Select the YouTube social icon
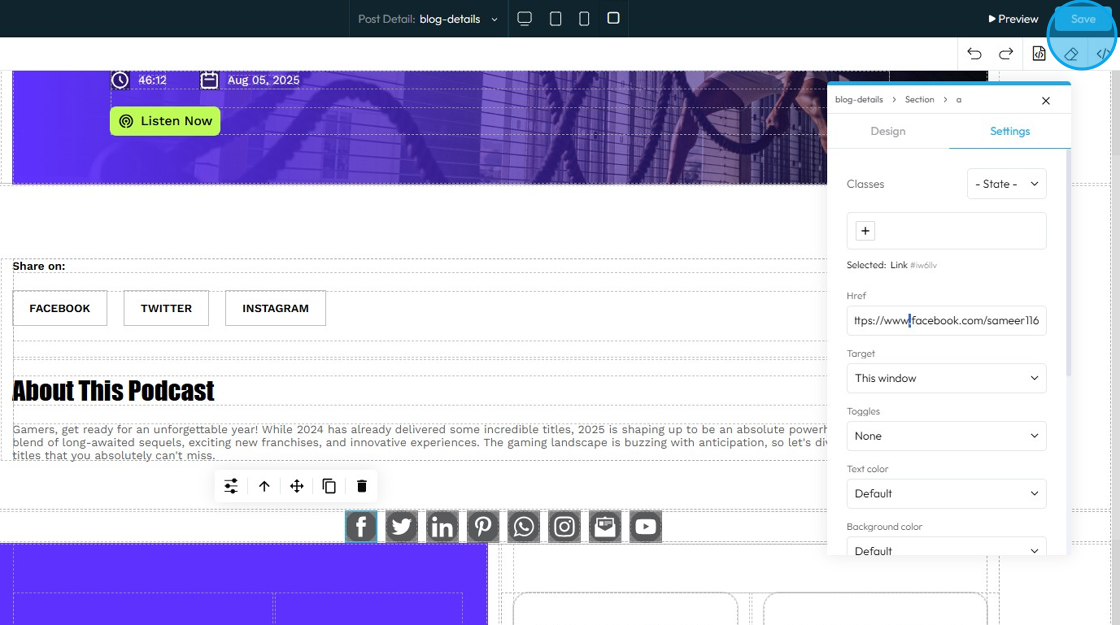This screenshot has width=1120, height=625. pyautogui.click(x=646, y=526)
